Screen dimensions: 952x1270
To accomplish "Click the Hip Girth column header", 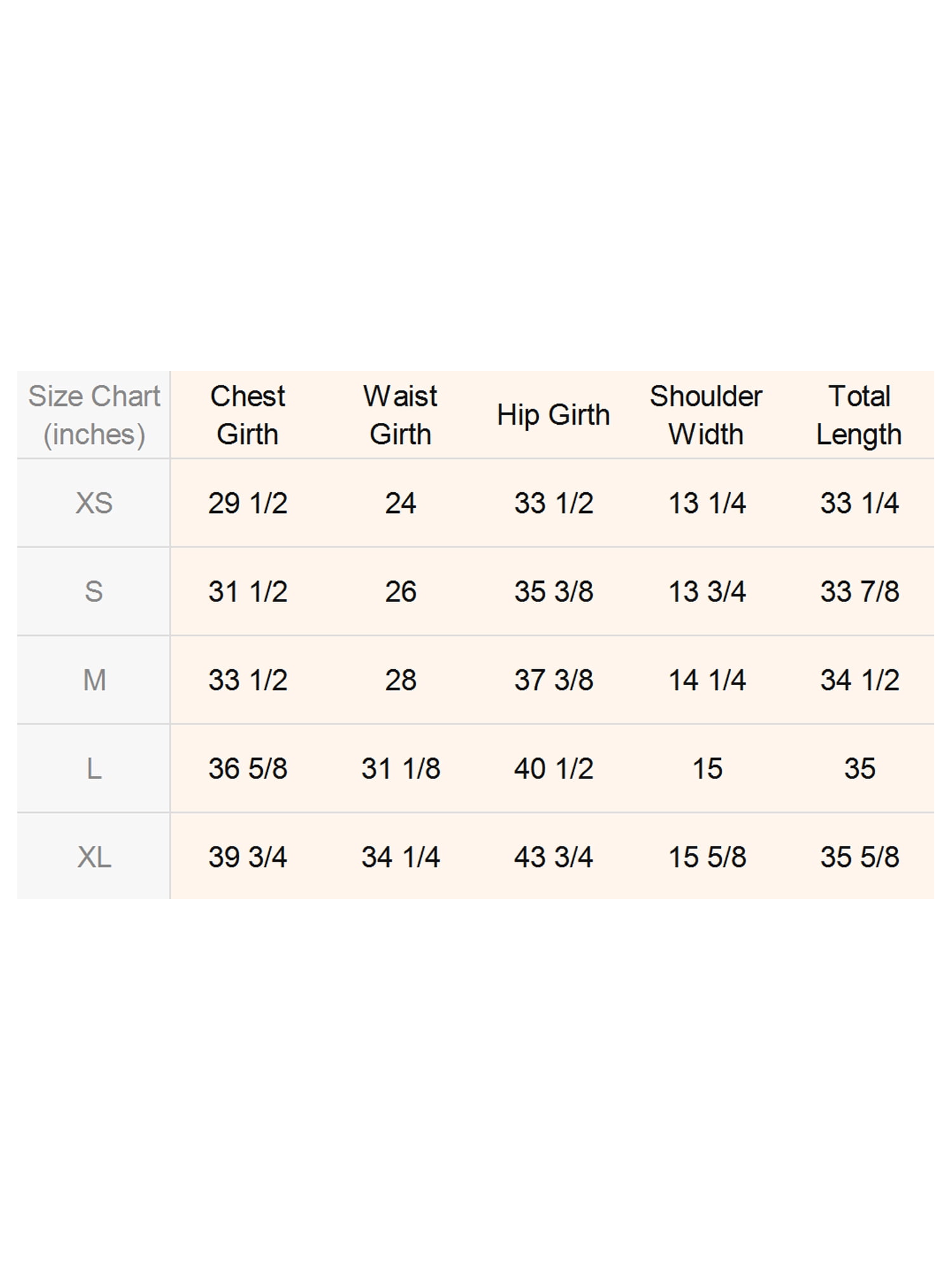I will click(553, 415).
